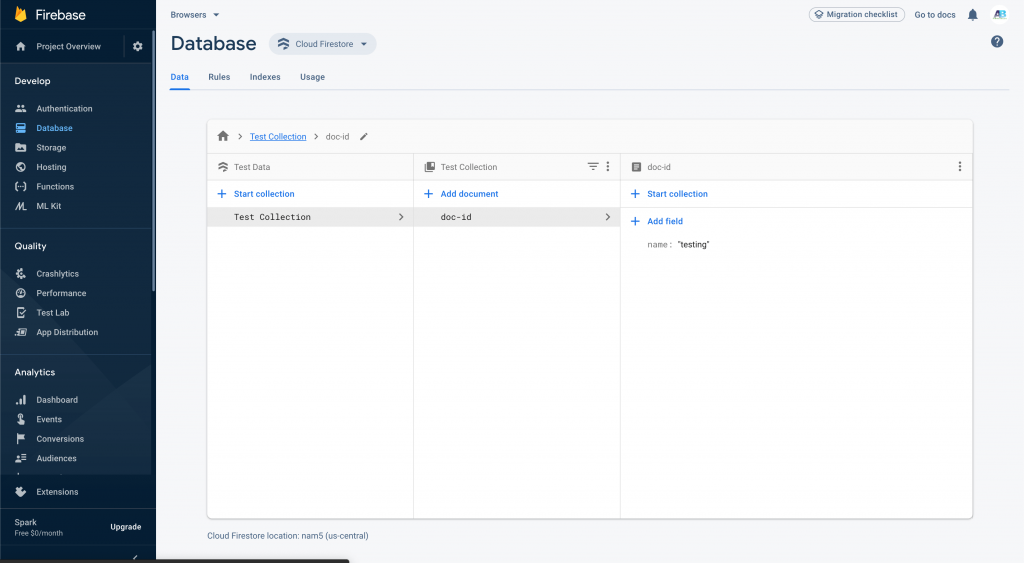Open the Cloud Firestore database selector
The height and width of the screenshot is (563, 1024).
323,44
